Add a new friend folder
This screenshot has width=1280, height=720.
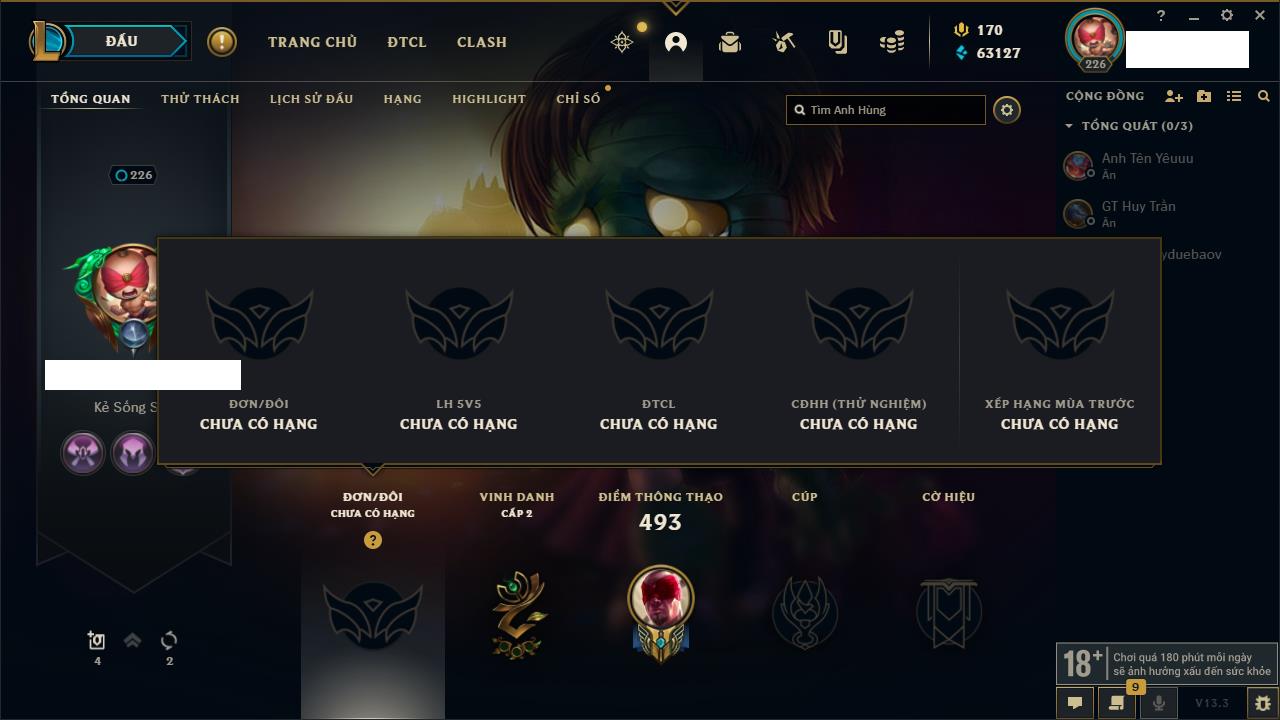(x=1204, y=96)
